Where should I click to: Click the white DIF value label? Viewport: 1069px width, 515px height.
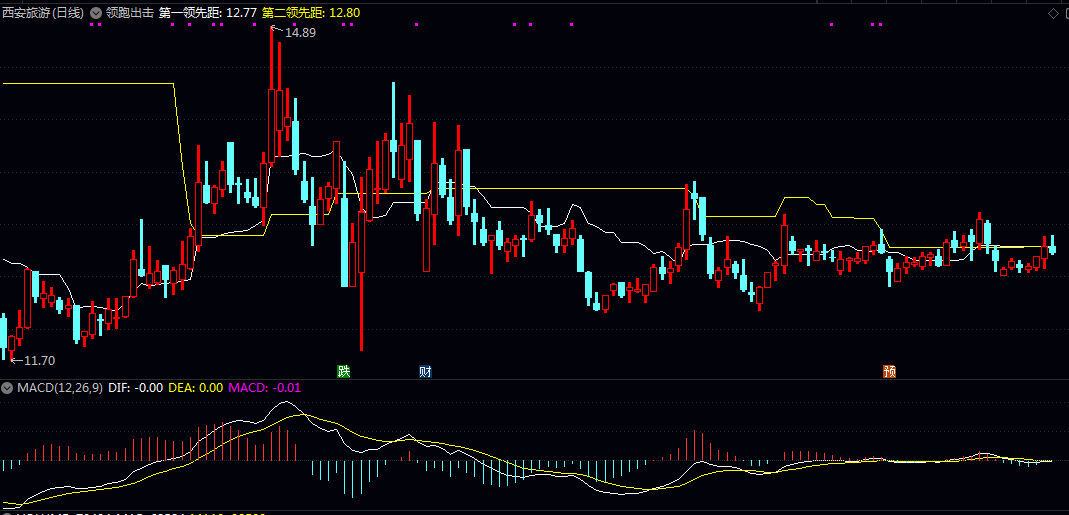pyautogui.click(x=133, y=387)
